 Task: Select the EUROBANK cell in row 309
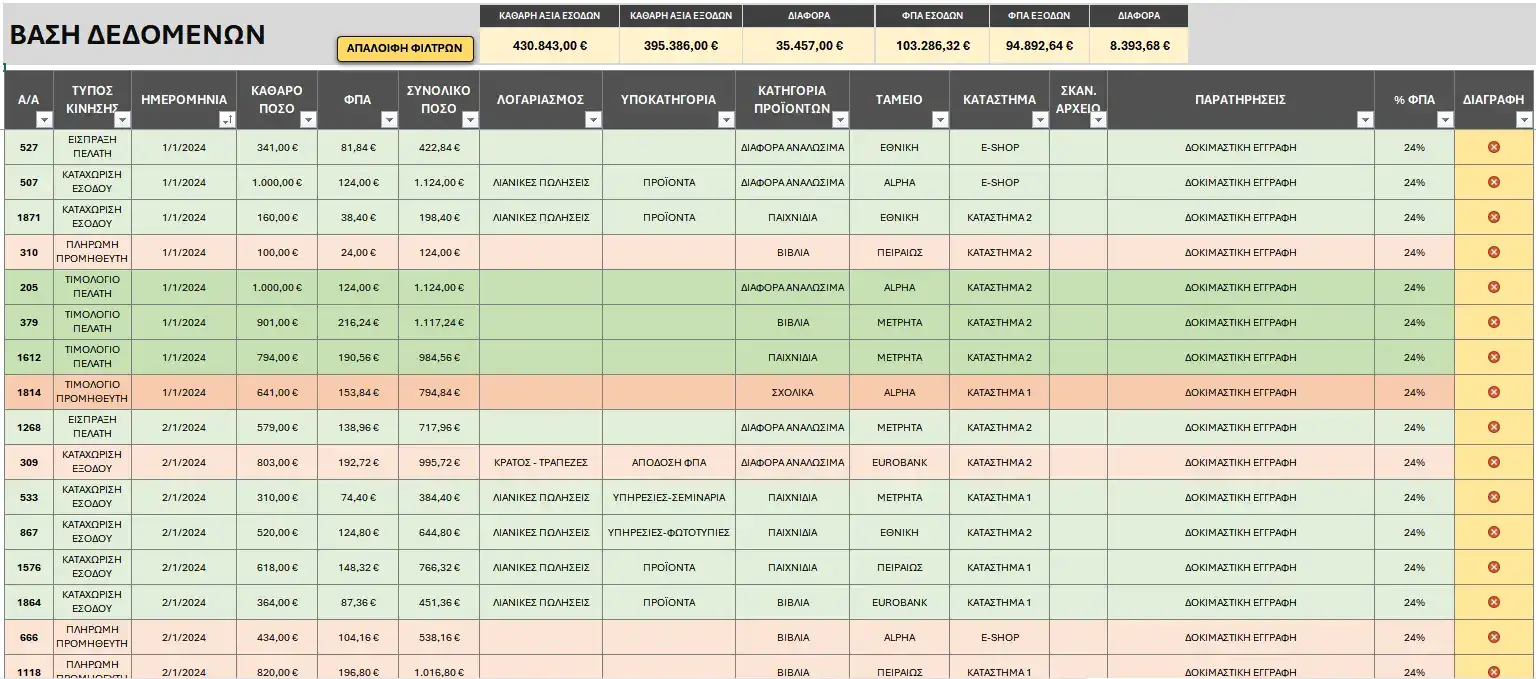pos(899,463)
